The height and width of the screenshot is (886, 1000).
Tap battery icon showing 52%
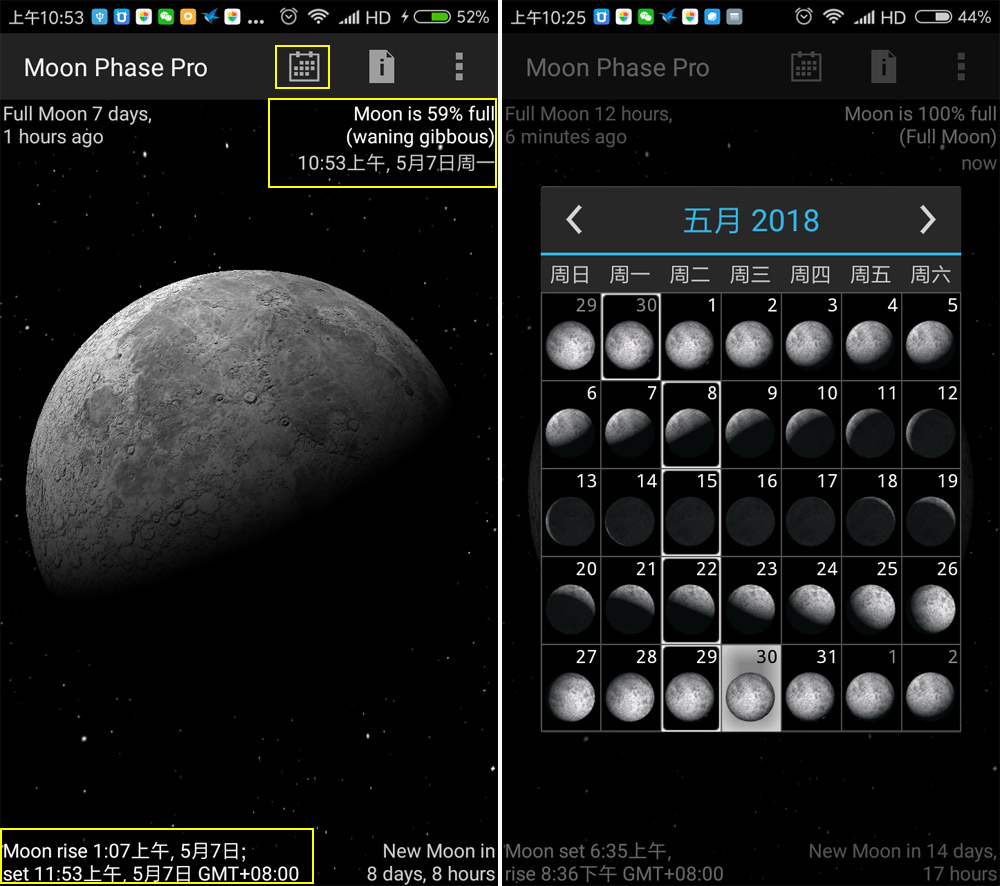click(x=432, y=17)
